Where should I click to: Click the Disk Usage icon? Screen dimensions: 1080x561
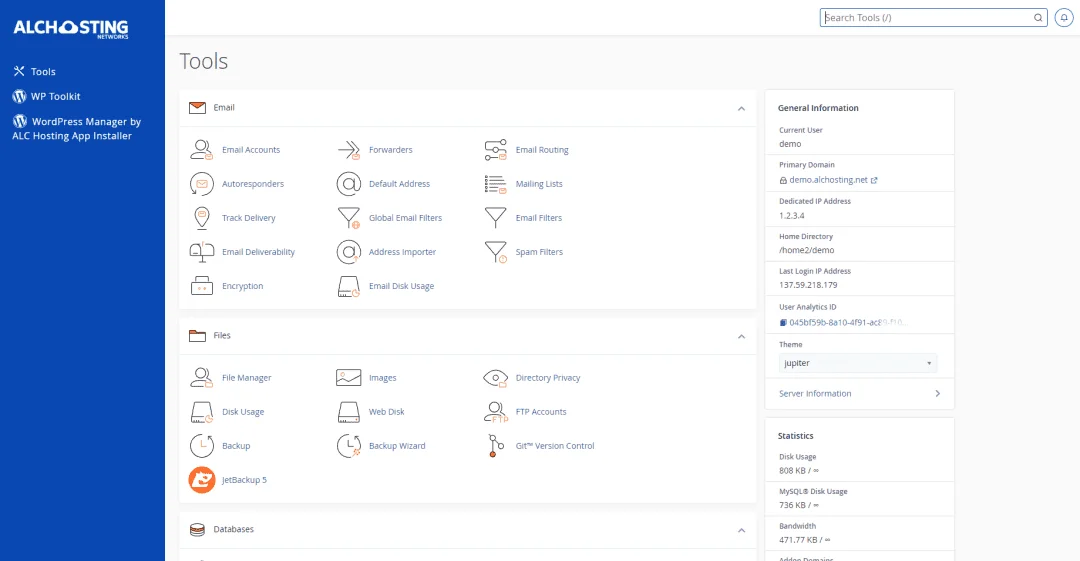201,412
